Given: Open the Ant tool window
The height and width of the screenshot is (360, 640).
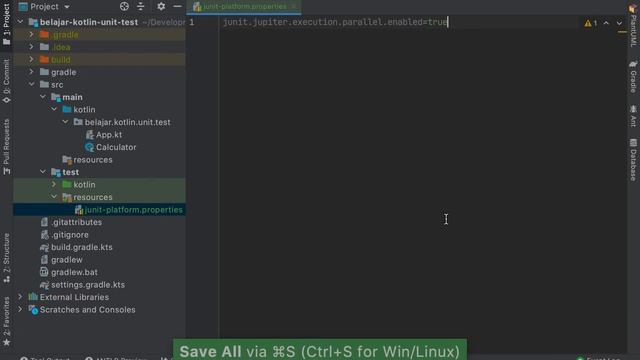Looking at the screenshot, I should point(633,116).
